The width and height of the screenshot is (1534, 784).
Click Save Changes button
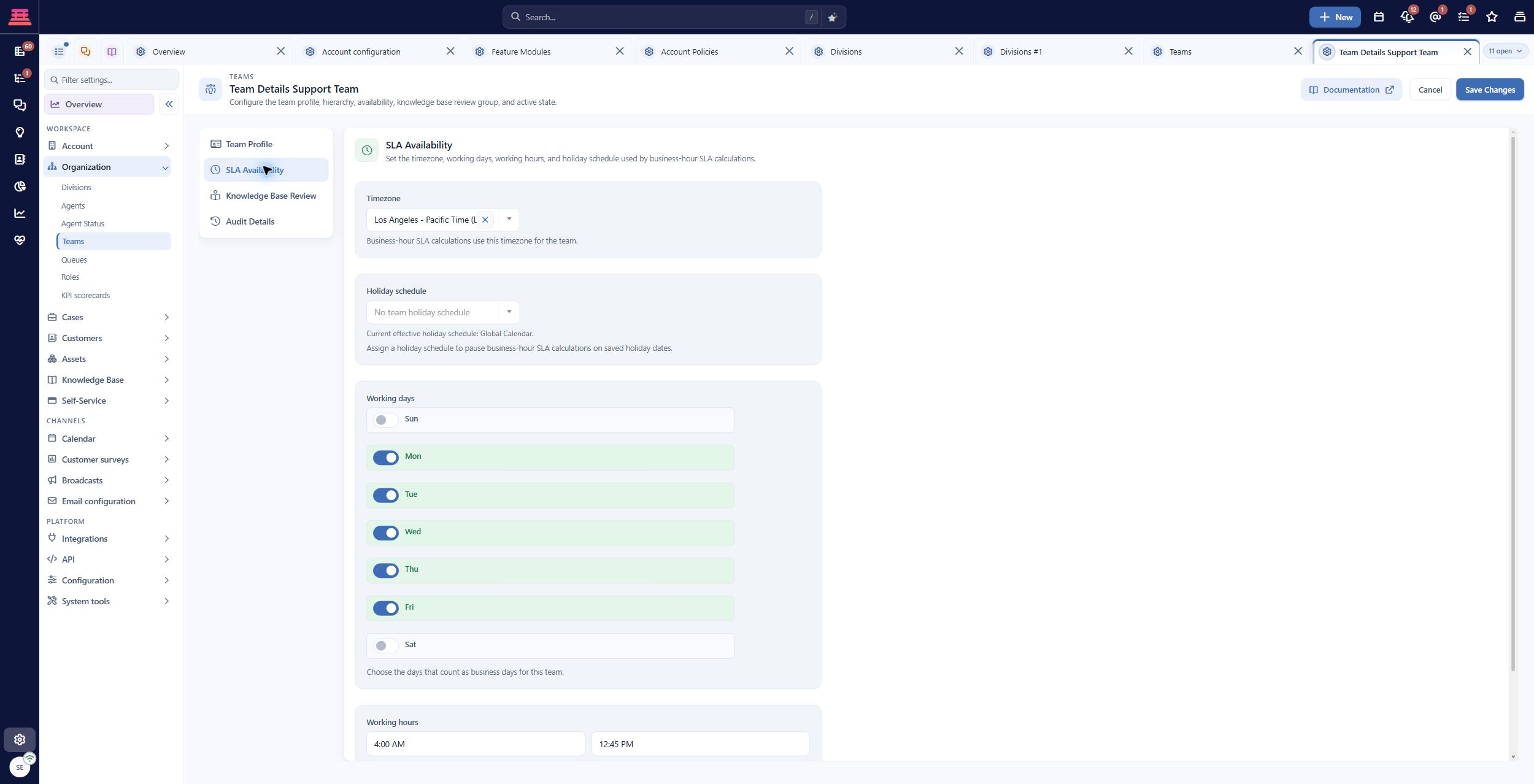(x=1490, y=90)
